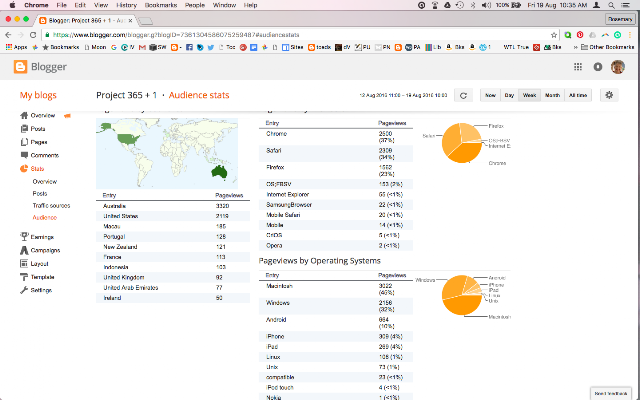Open the Earnings section in sidebar
Viewport: 640px width, 400px height.
37,237
